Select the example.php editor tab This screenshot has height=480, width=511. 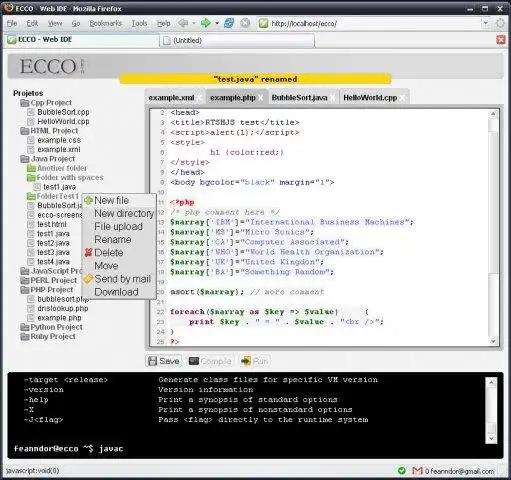tap(233, 98)
